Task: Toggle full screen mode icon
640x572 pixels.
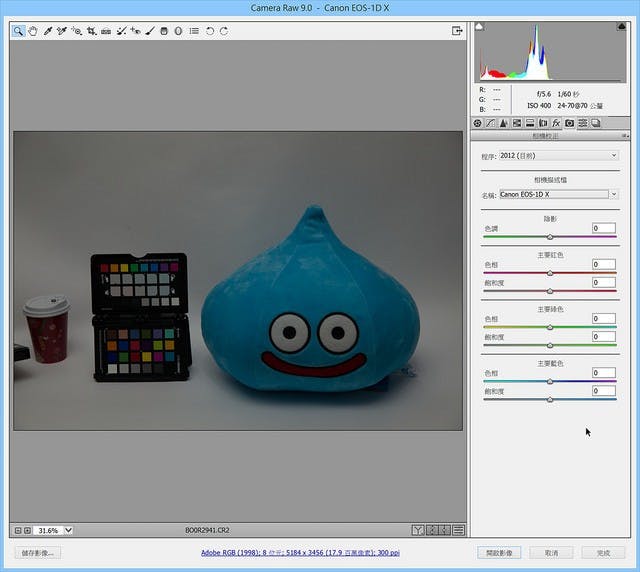Action: (457, 31)
